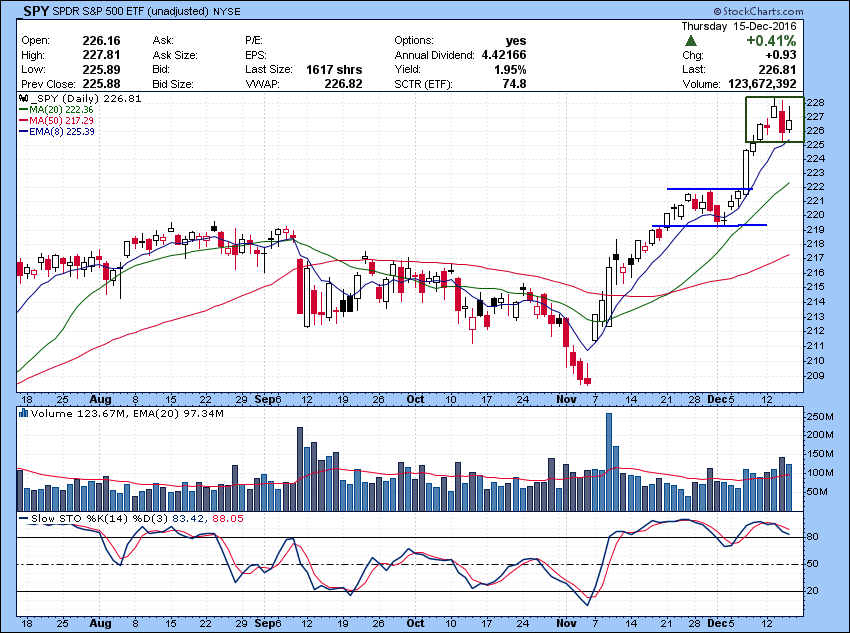Click the Yield value '1.95%'
Viewport: 850px width, 633px height.
(510, 69)
